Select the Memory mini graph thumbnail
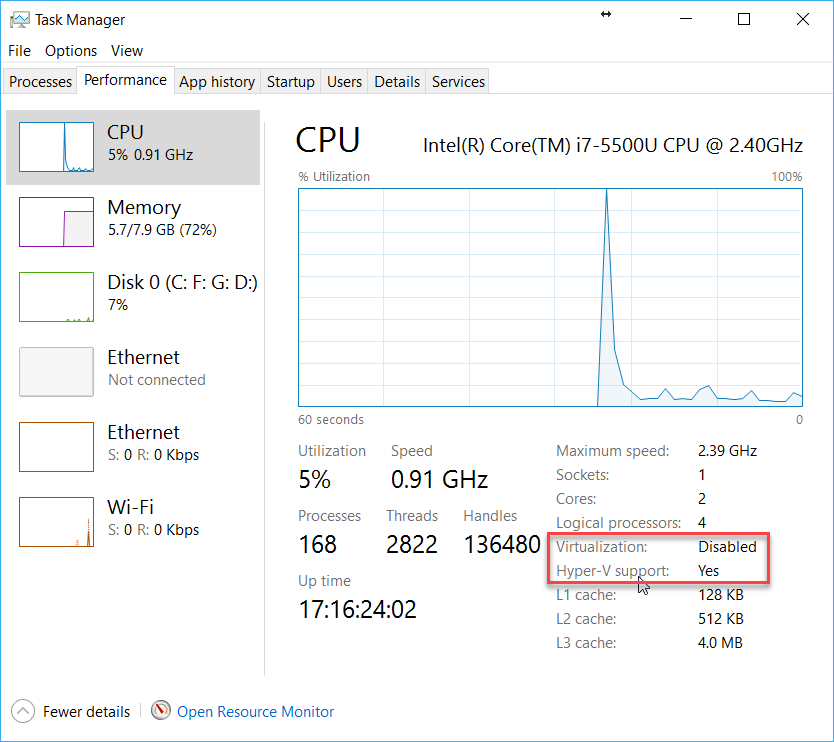The width and height of the screenshot is (834, 742). (x=56, y=222)
